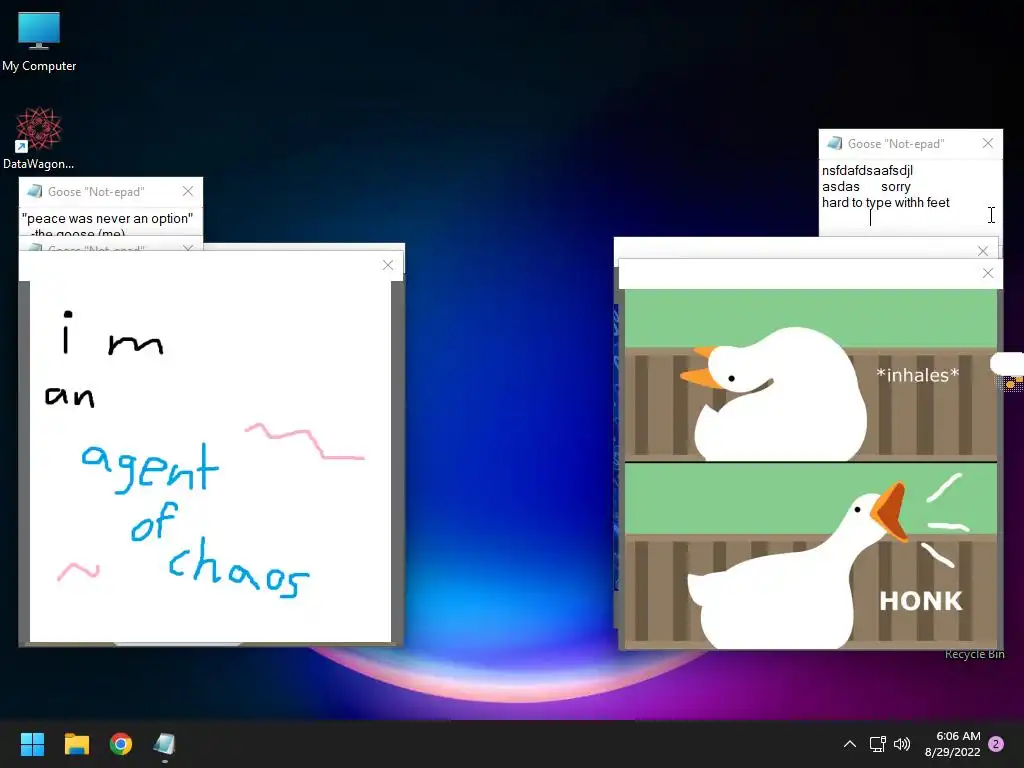This screenshot has width=1024, height=768.
Task: Click the text 'peace was never an option'
Action: pyautogui.click(x=107, y=218)
